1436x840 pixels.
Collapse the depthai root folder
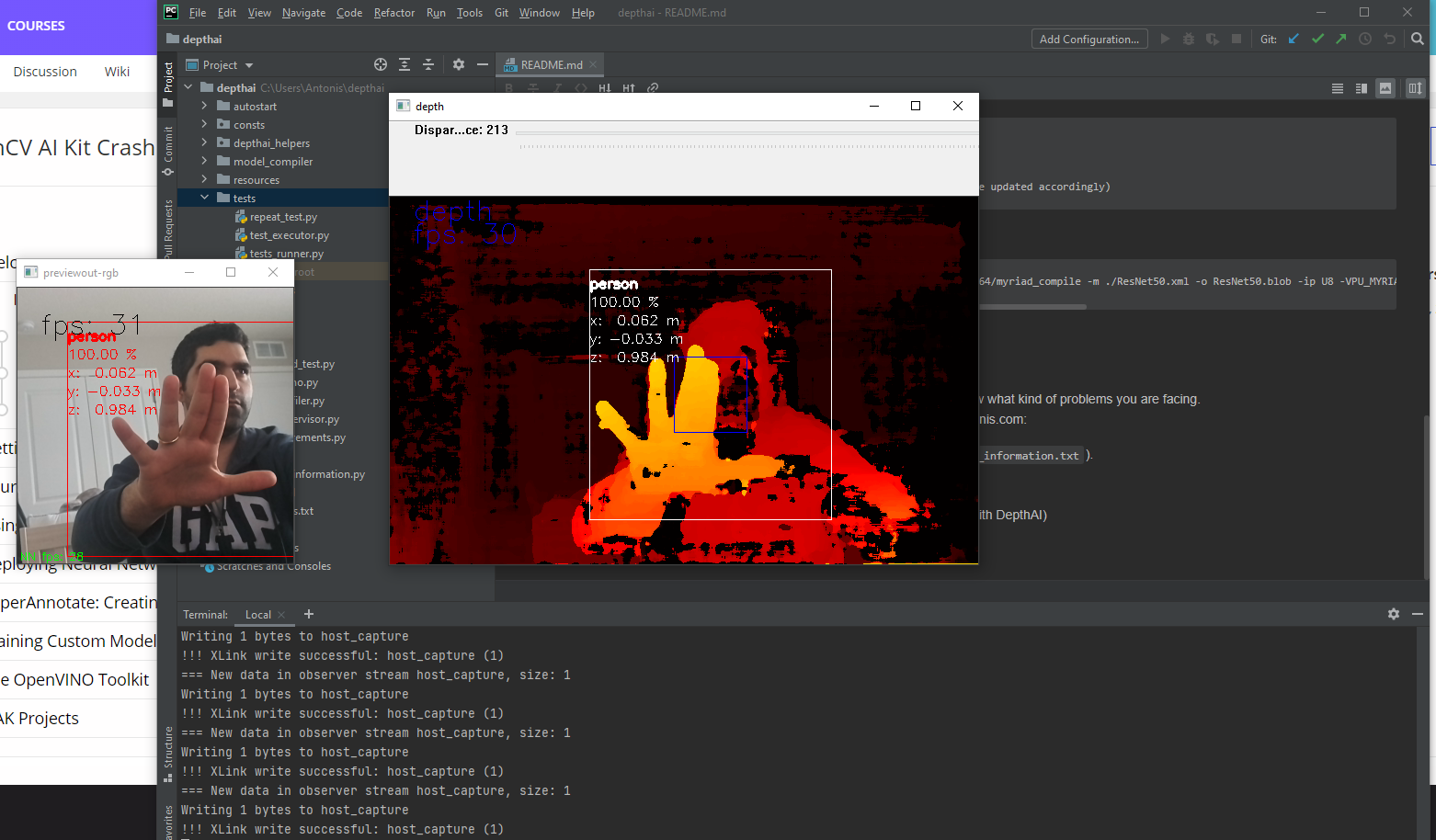[x=188, y=87]
